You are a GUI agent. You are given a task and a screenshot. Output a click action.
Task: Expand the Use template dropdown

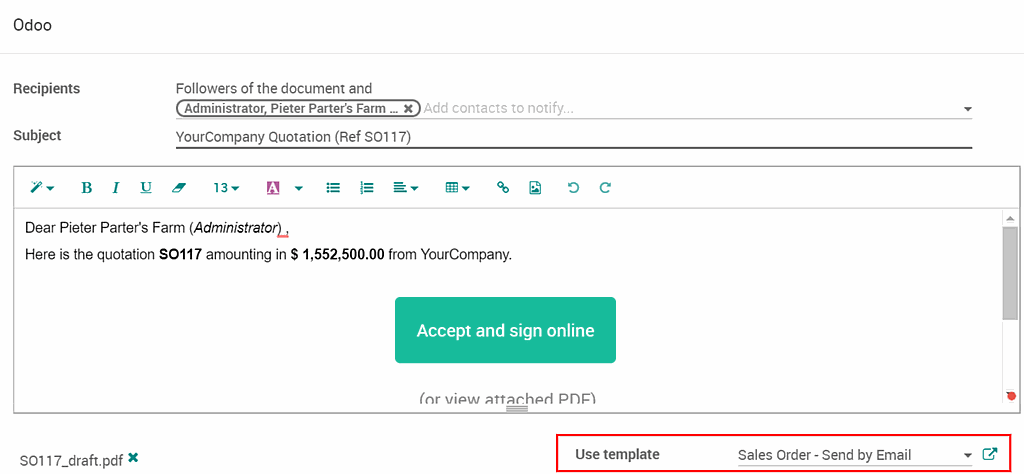tap(855, 455)
